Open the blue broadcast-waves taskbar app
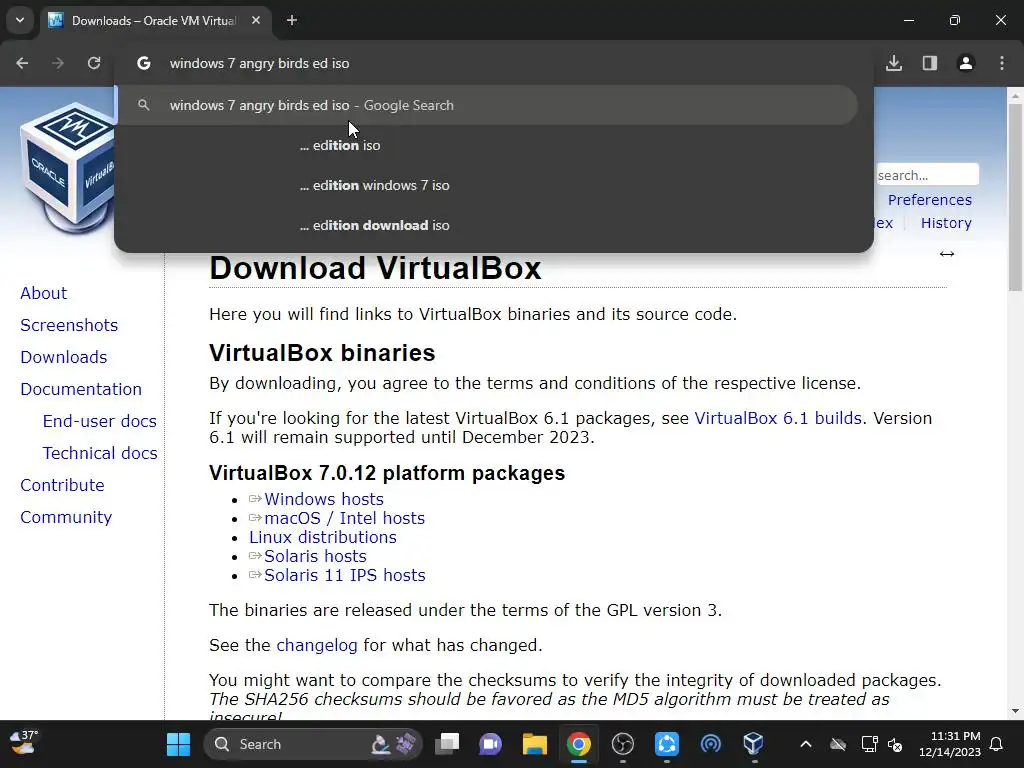 click(711, 744)
